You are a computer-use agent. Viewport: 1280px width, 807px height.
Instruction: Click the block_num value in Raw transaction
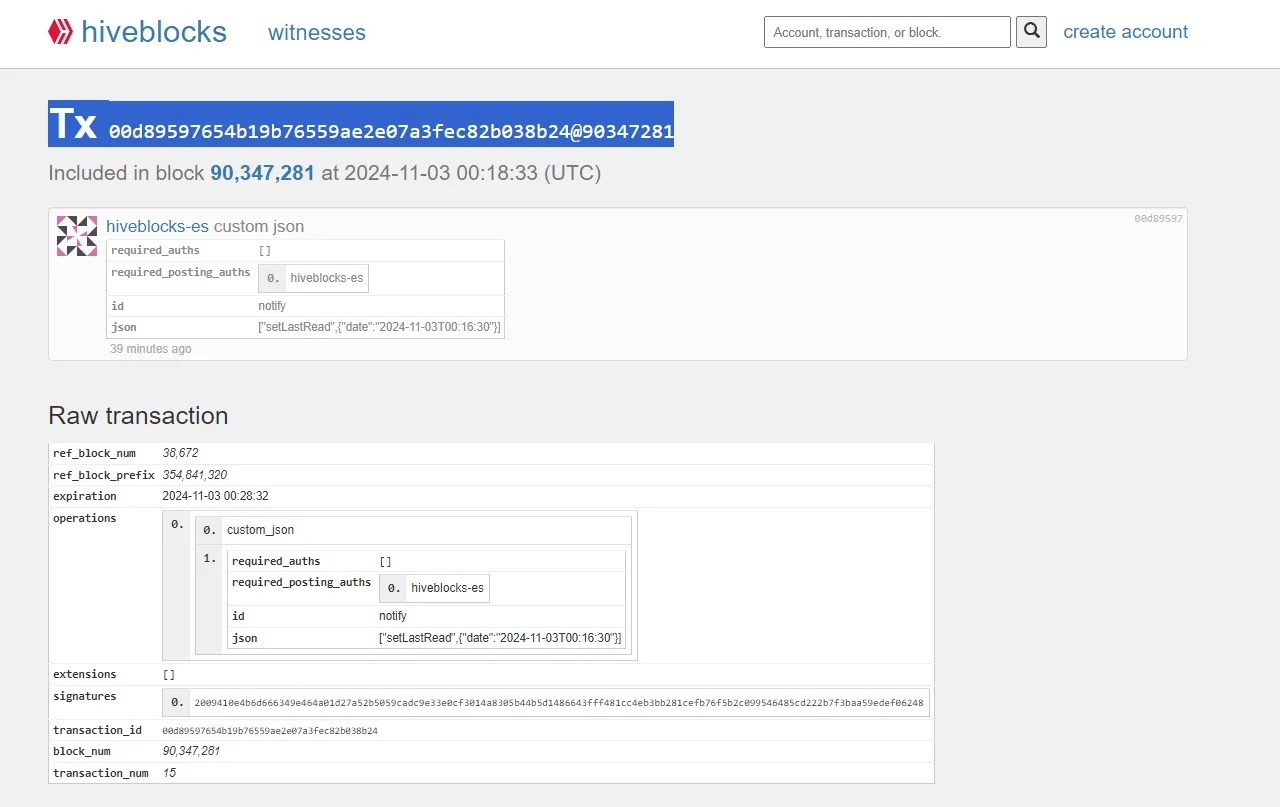click(x=191, y=751)
